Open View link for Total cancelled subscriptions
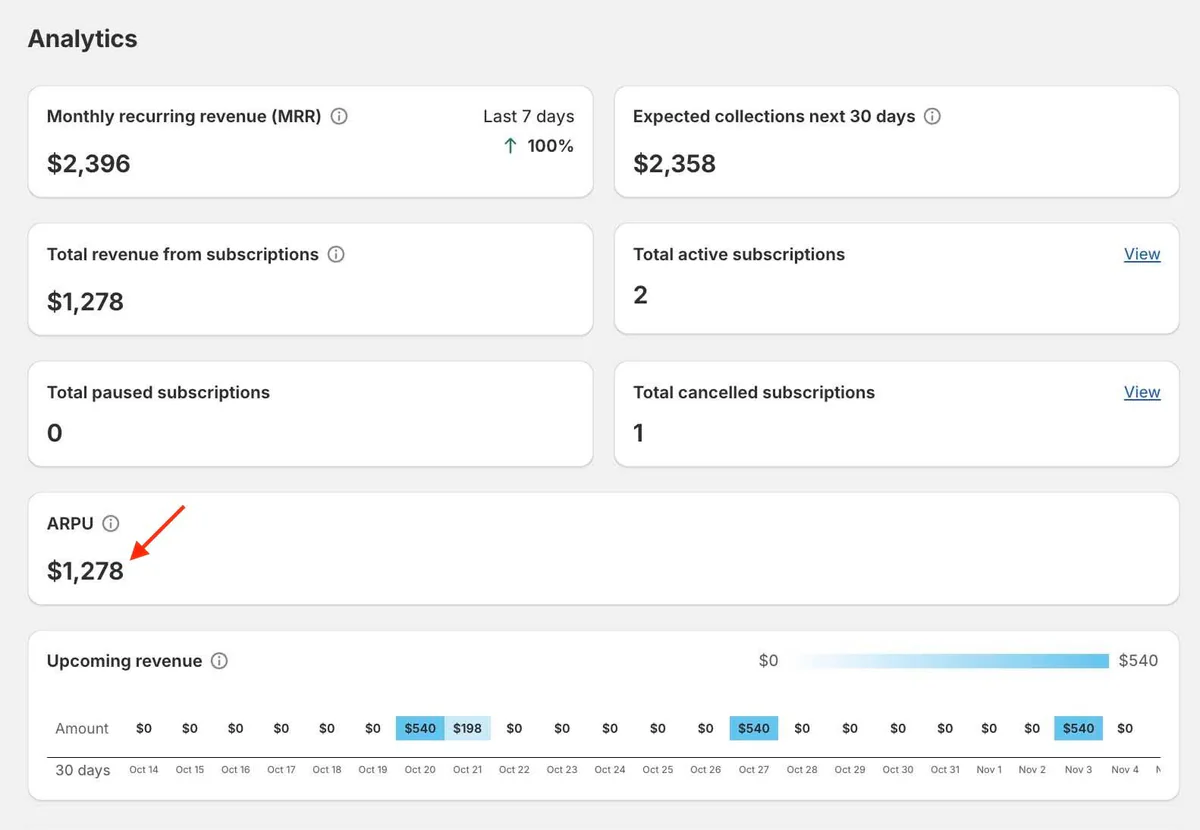The image size is (1200, 830). pos(1142,392)
